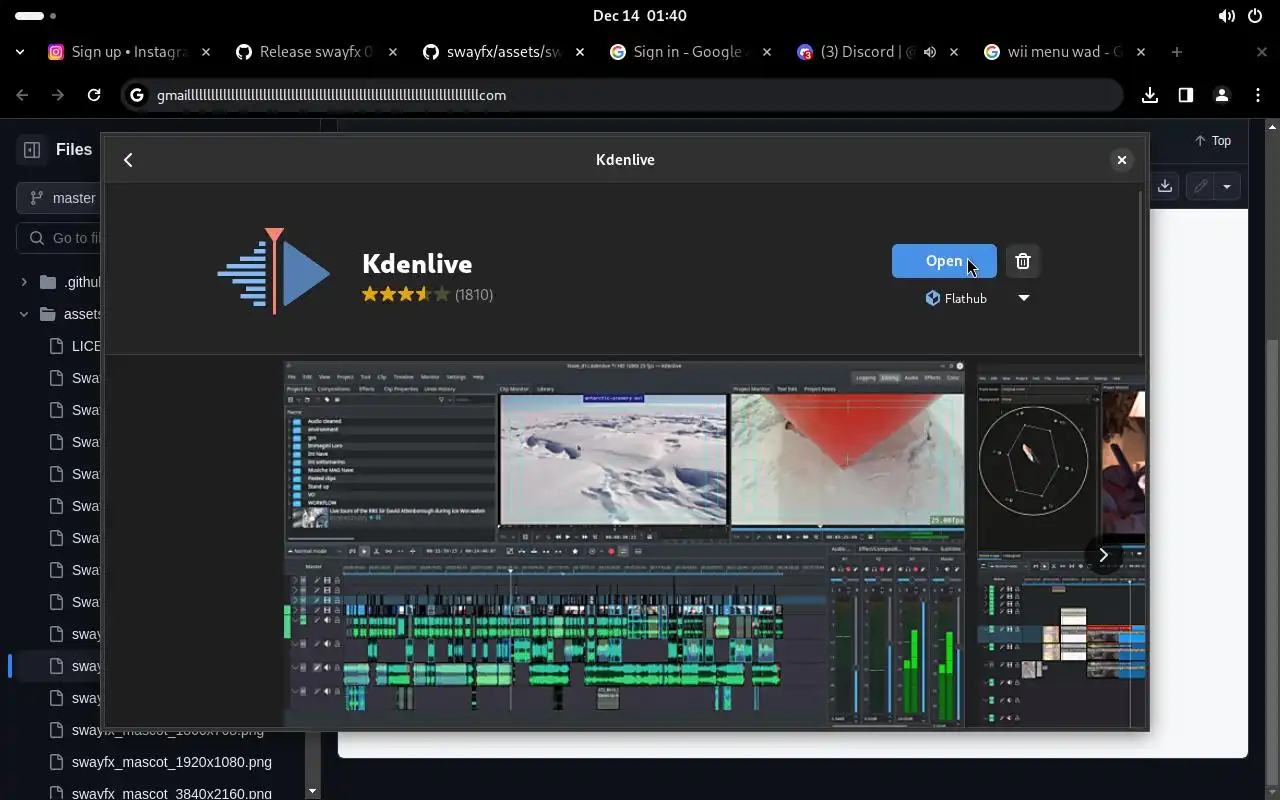Image resolution: width=1280 pixels, height=800 pixels.
Task: Open swayfx_mascot_1920x1080.png in file tree
Action: pyautogui.click(x=172, y=762)
